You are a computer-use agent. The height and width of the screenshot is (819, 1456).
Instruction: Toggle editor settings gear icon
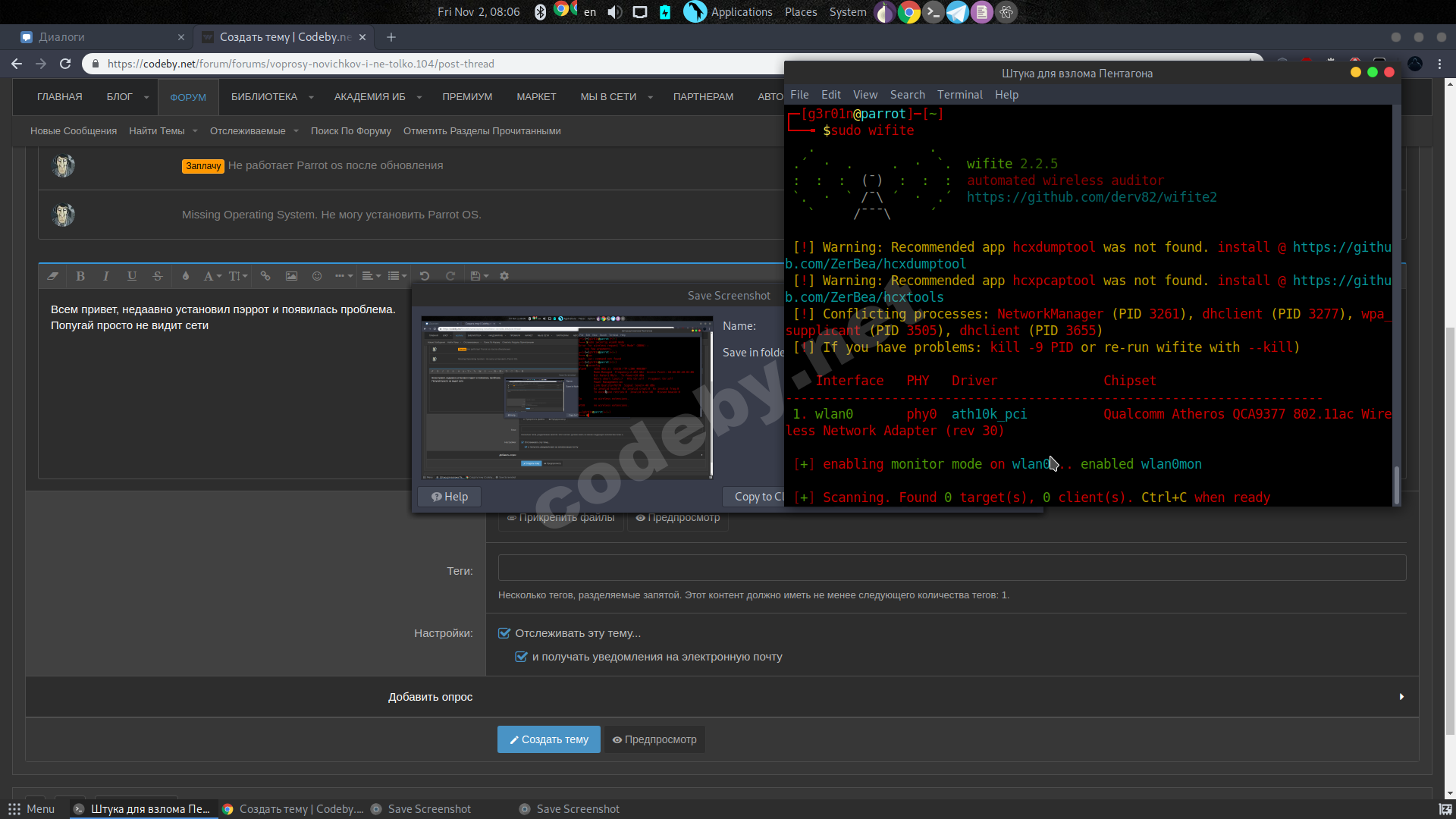pyautogui.click(x=504, y=276)
